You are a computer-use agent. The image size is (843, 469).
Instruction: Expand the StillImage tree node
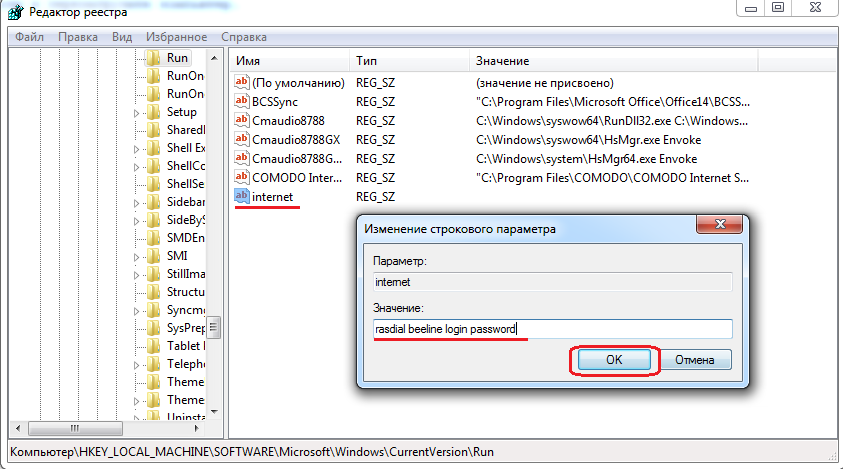pos(137,275)
